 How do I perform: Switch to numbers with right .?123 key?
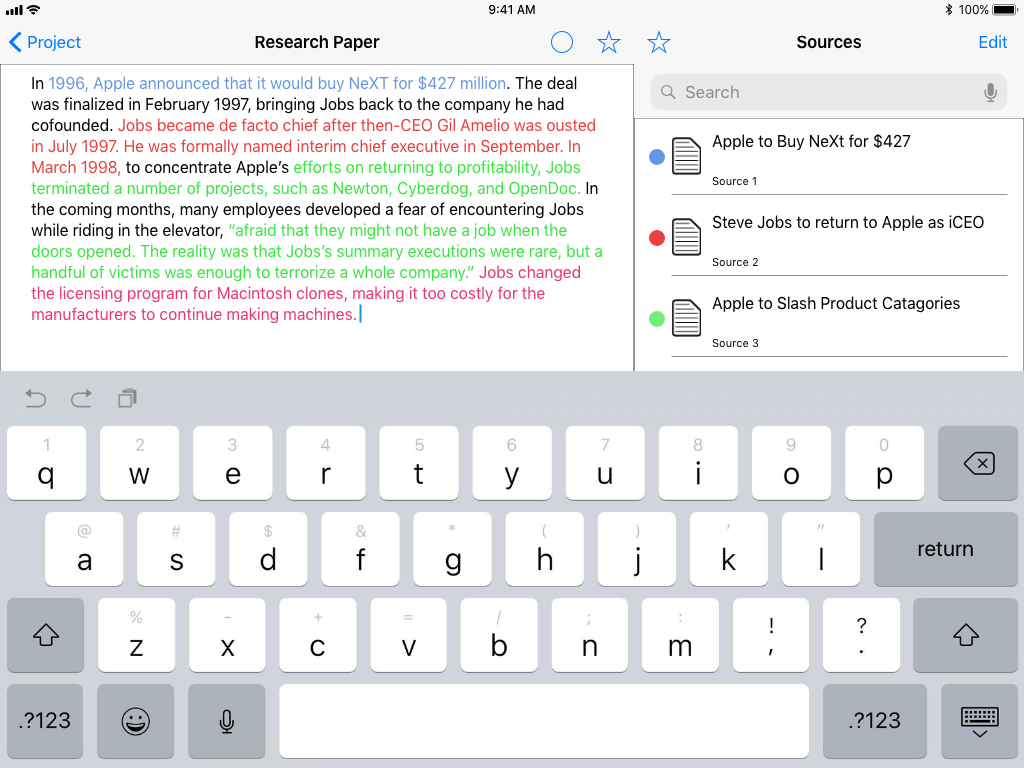(x=875, y=721)
